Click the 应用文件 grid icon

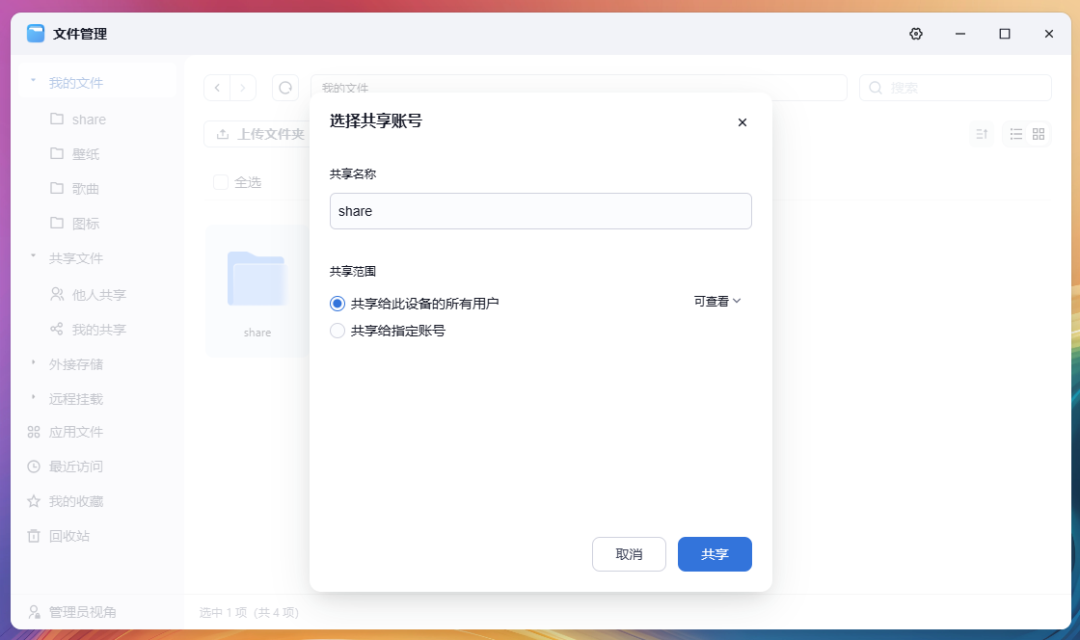tap(33, 432)
